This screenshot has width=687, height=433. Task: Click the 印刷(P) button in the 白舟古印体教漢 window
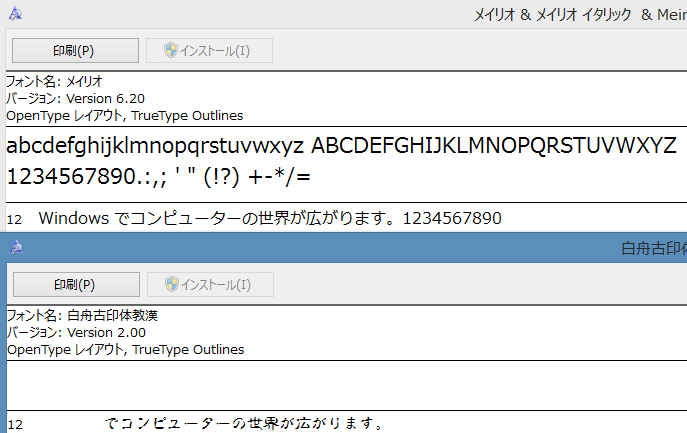click(x=76, y=284)
